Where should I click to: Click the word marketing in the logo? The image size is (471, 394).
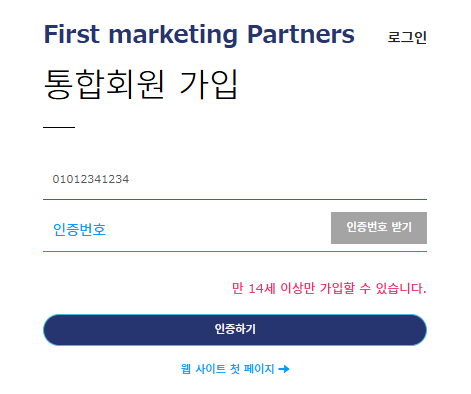(173, 35)
